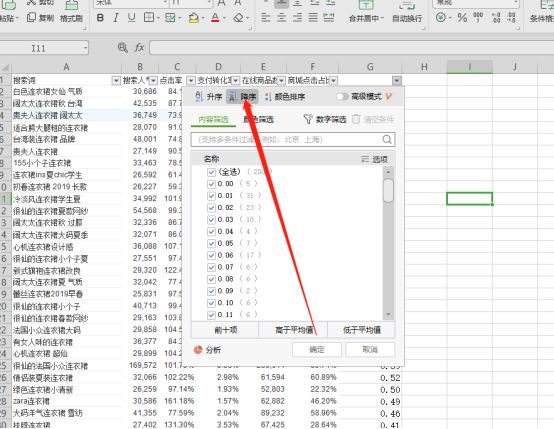Apply cell borders icon

pos(149,18)
